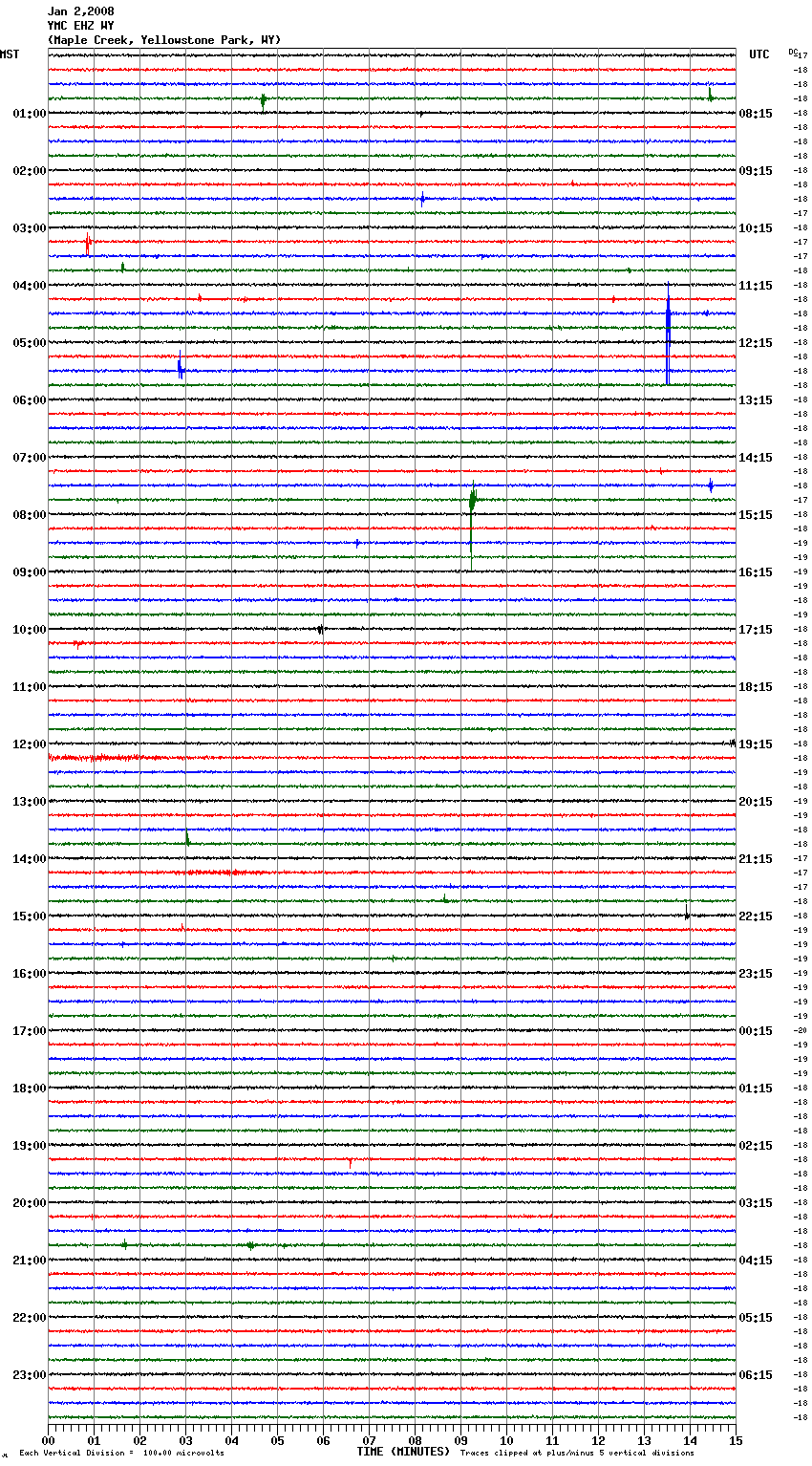Select the 08 tick on the minutes axis
Image resolution: width=812 pixels, height=1466 pixels.
(415, 1440)
